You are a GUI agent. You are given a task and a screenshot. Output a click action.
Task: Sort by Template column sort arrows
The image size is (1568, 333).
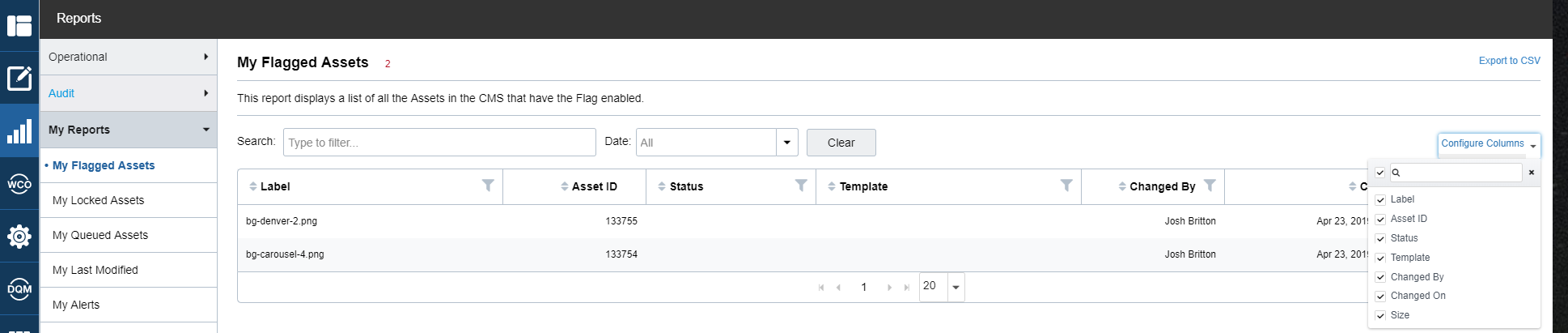point(832,186)
